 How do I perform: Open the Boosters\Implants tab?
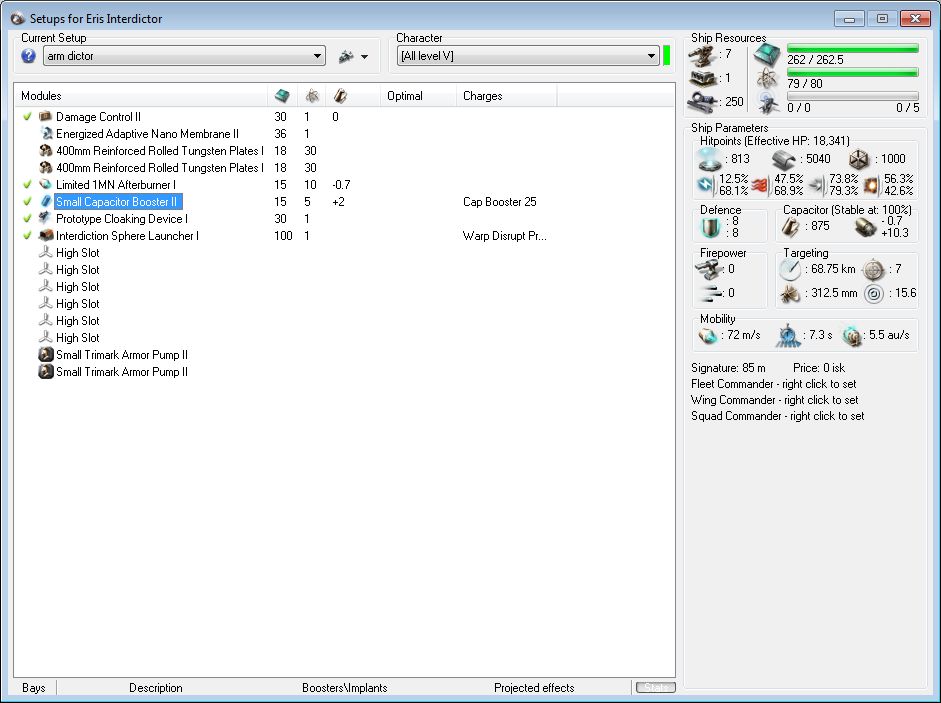[x=344, y=687]
